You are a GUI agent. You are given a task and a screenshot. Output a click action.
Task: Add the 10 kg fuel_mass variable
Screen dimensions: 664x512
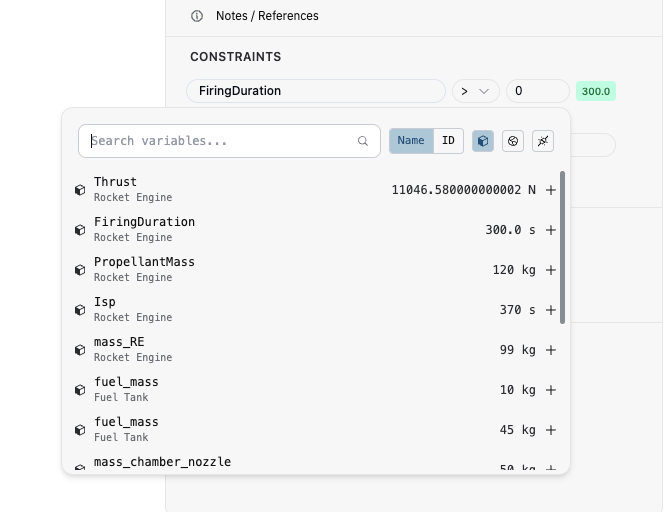tap(551, 390)
